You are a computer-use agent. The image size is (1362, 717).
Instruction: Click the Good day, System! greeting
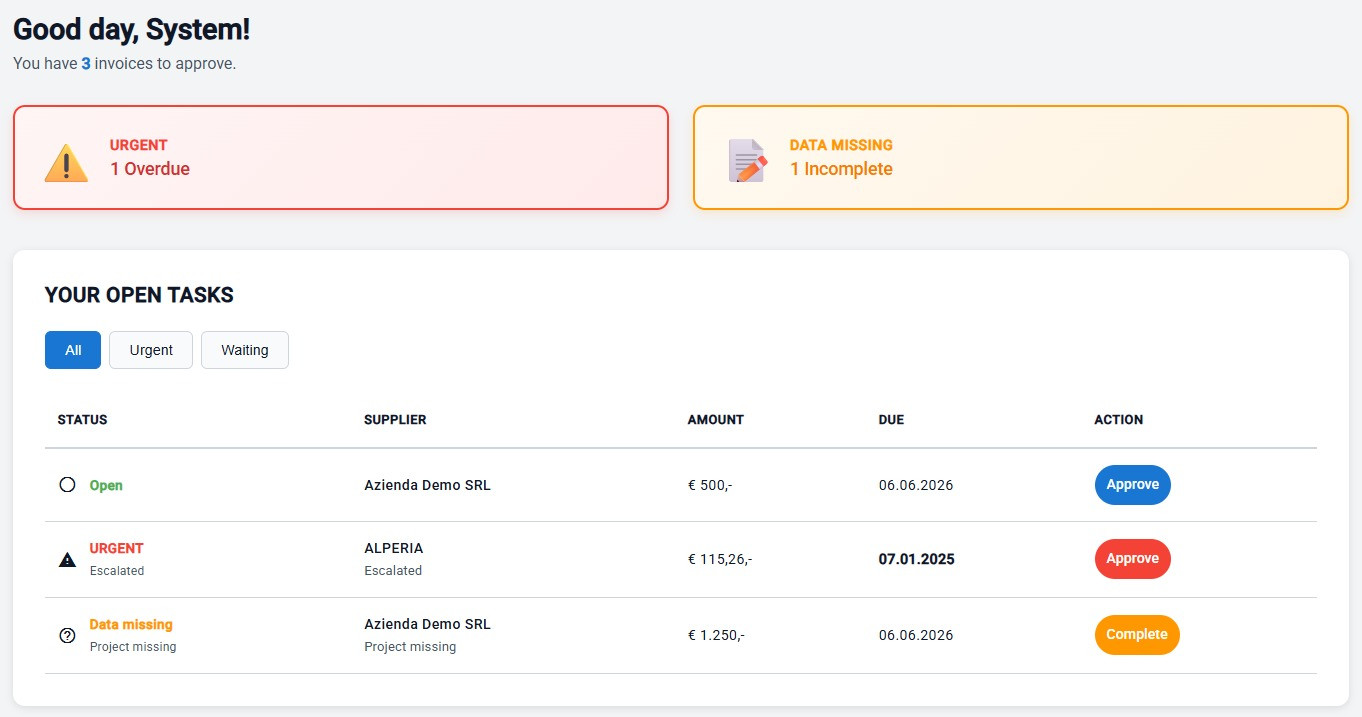(x=132, y=29)
